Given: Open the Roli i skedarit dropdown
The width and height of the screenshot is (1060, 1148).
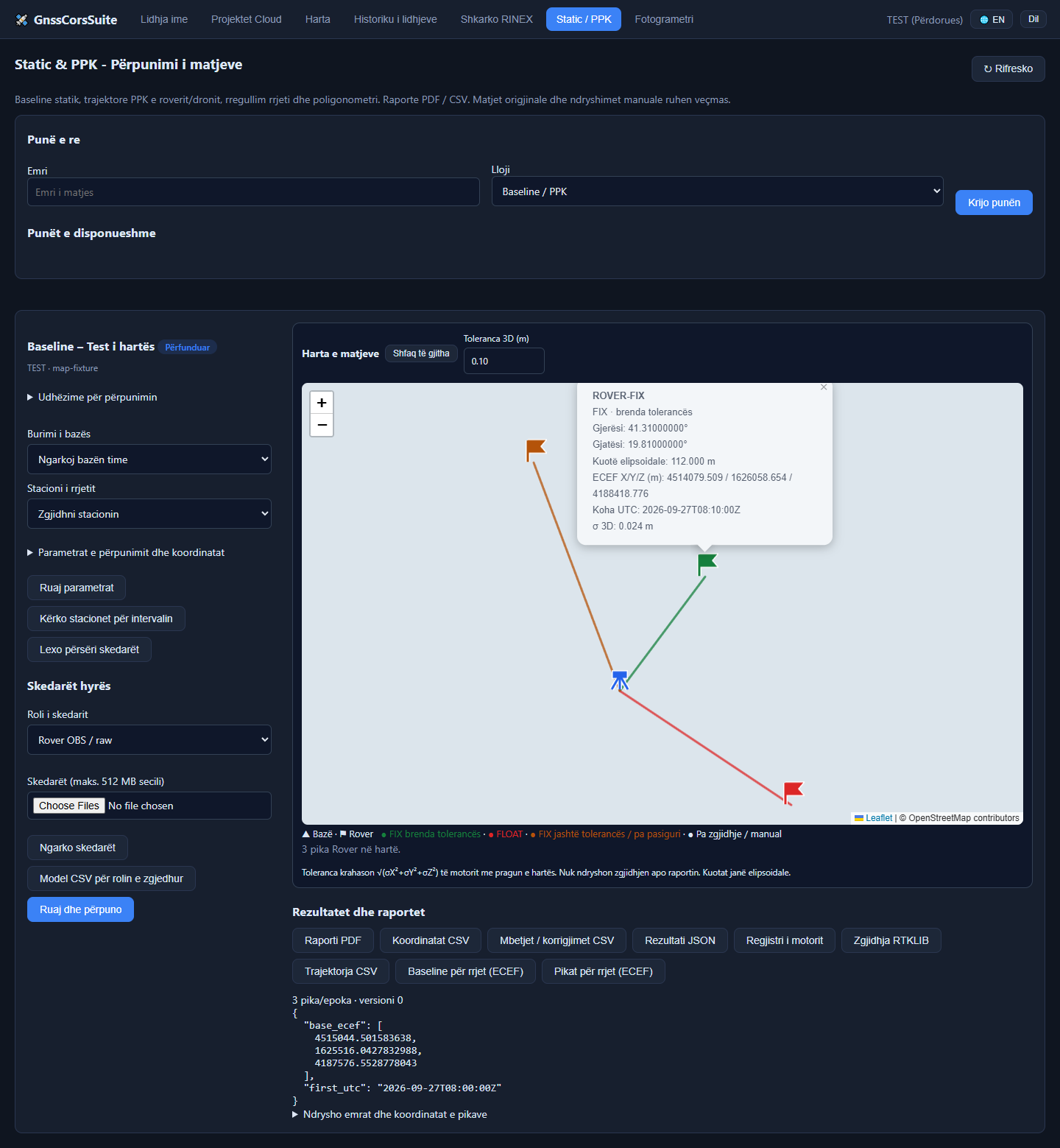Looking at the screenshot, I should tap(149, 740).
